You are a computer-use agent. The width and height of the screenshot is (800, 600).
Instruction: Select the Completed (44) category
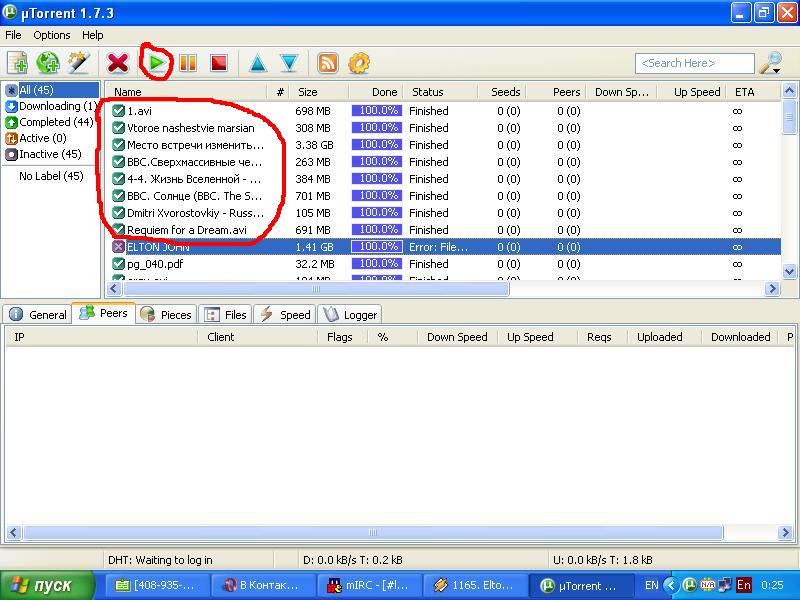coord(49,122)
